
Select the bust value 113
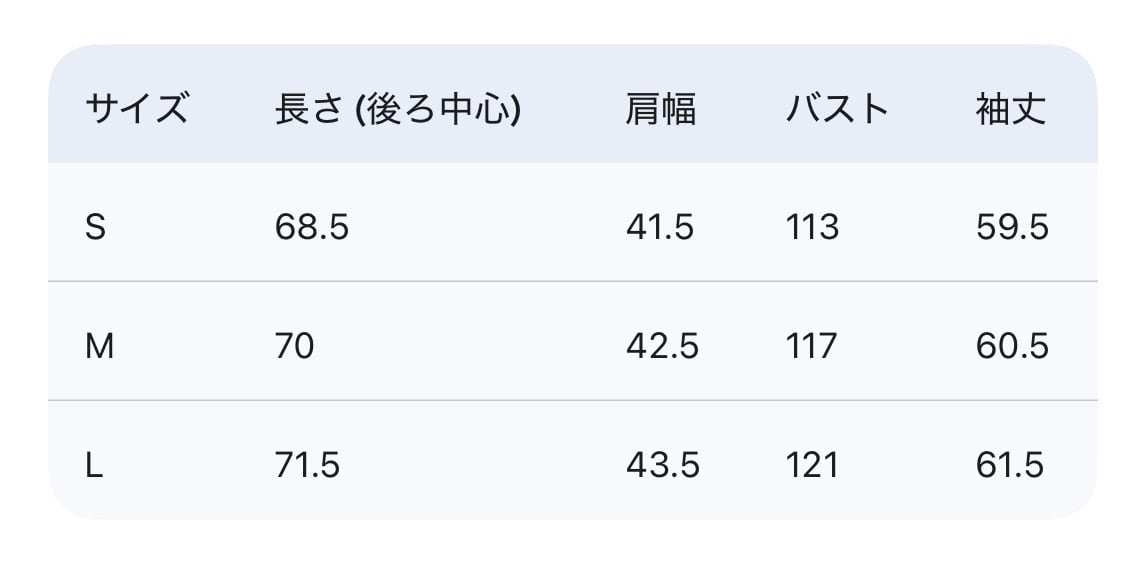click(812, 228)
